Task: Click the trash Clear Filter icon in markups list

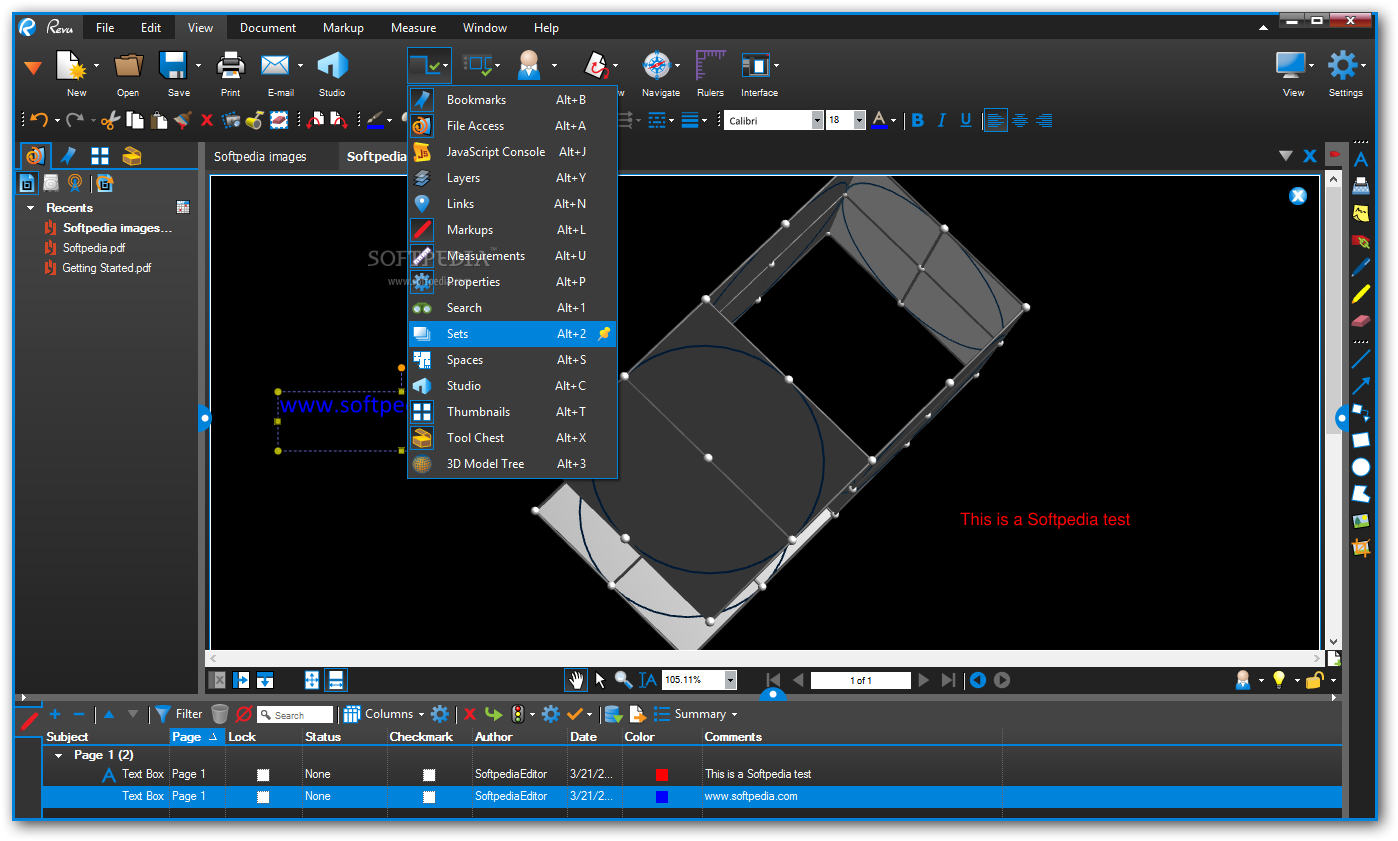Action: pyautogui.click(x=220, y=714)
